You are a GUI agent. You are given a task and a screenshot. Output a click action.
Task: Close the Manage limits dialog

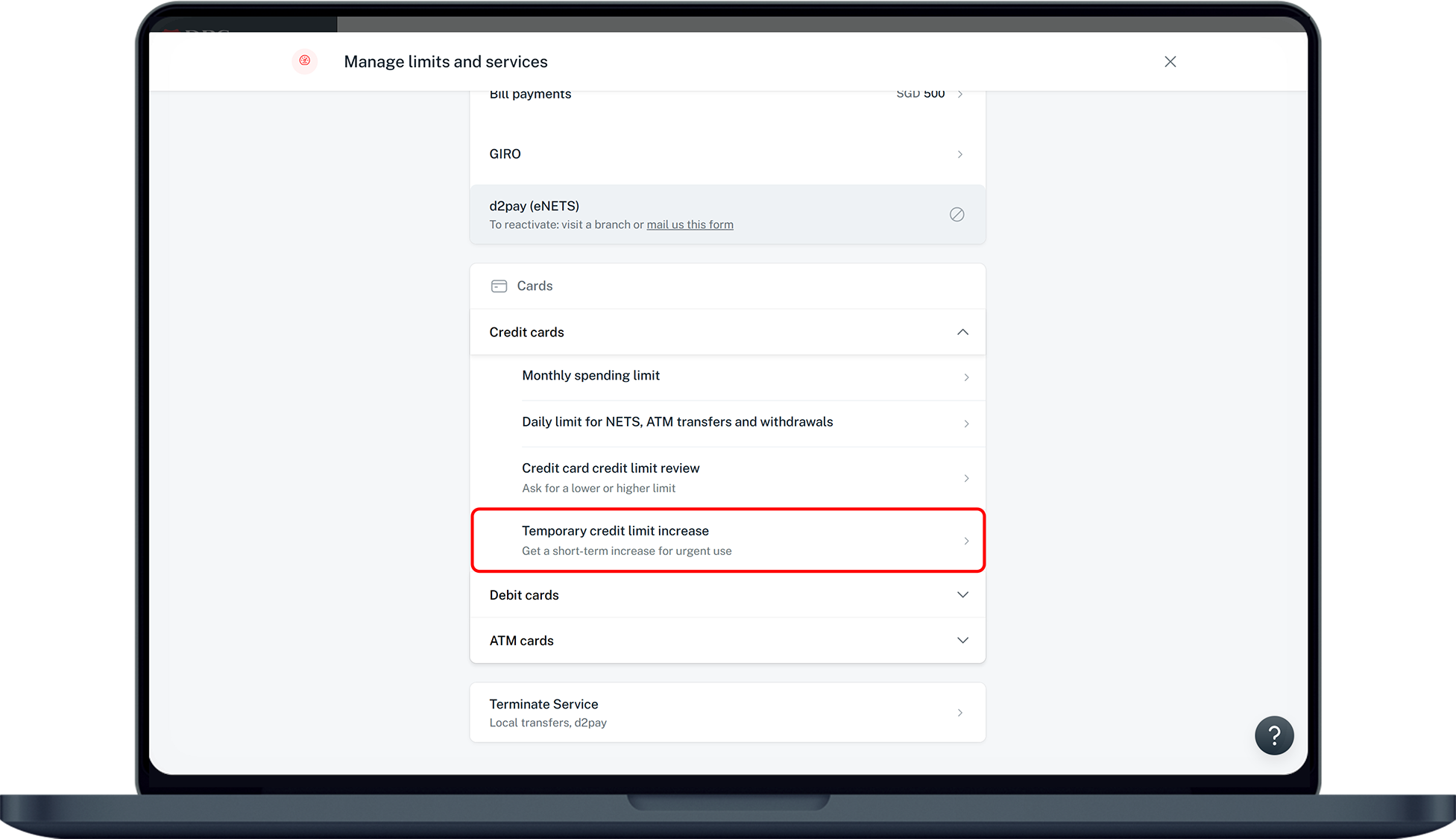[1170, 62]
